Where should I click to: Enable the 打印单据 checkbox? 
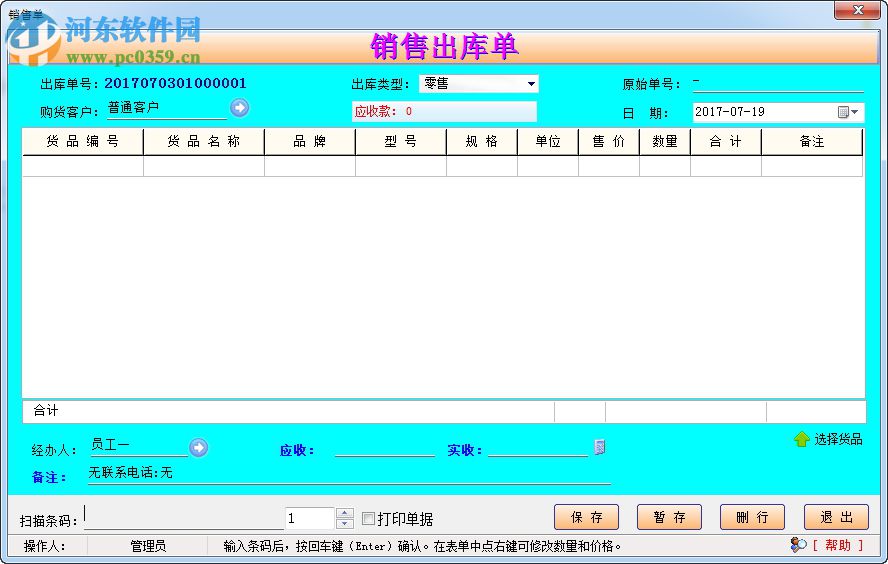368,519
